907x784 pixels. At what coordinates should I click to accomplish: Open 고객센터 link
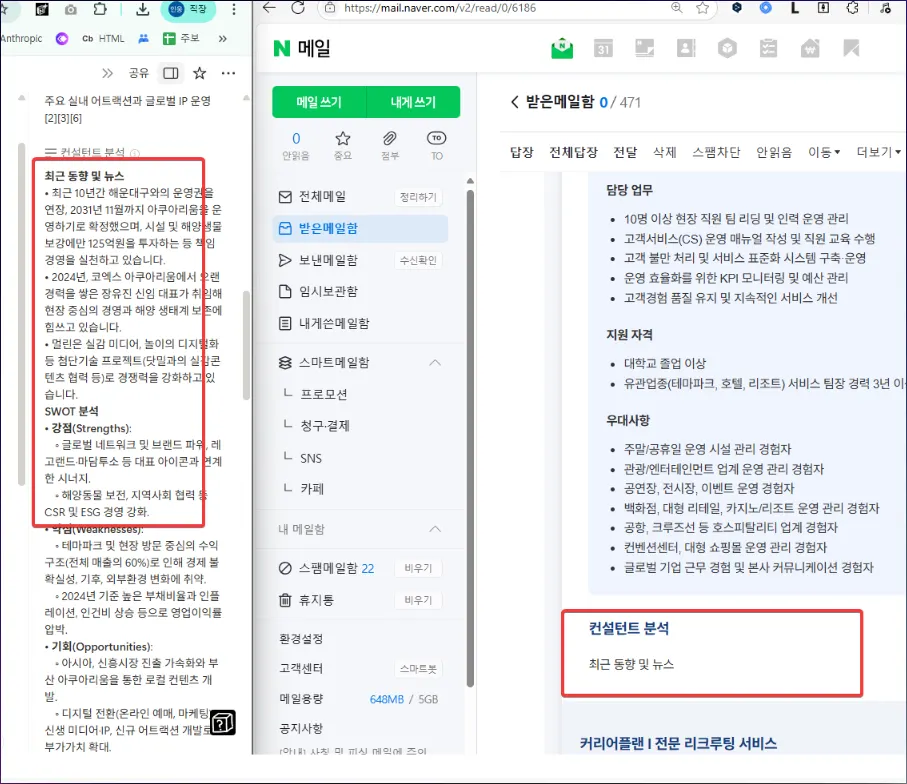tap(301, 668)
